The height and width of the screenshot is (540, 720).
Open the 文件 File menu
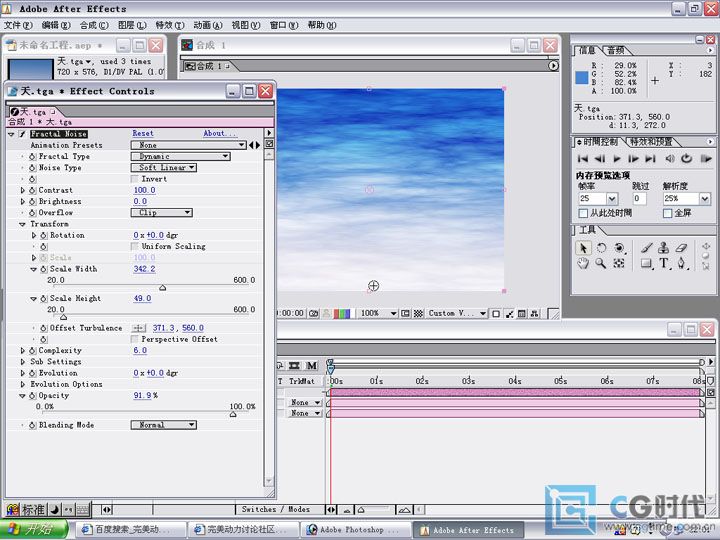pos(18,25)
